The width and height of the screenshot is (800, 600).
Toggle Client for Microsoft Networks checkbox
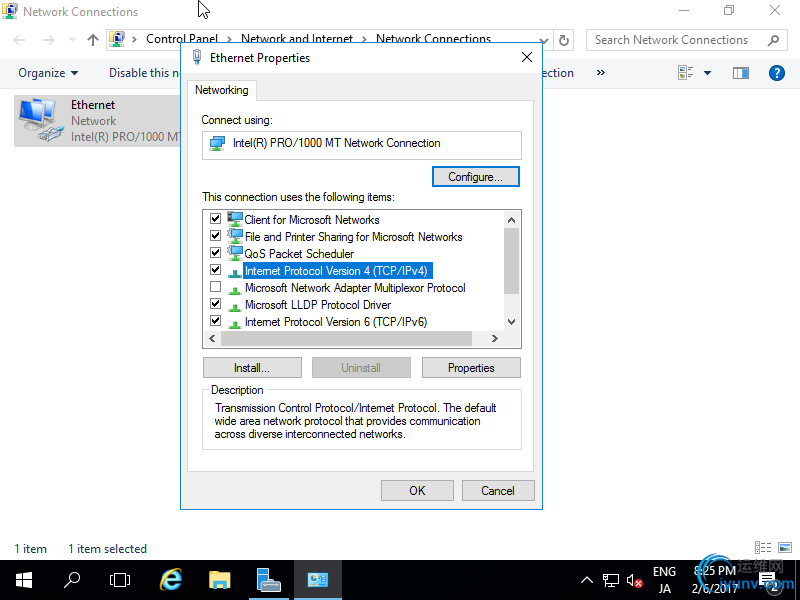coord(215,219)
